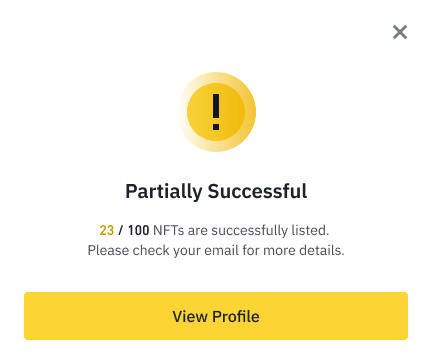Close the Partially Successful dialog

click(x=400, y=32)
